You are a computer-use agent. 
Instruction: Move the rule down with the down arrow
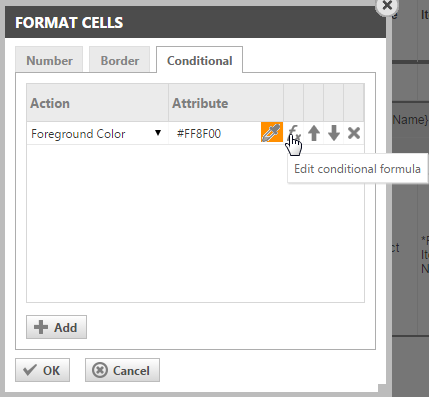pyautogui.click(x=334, y=133)
